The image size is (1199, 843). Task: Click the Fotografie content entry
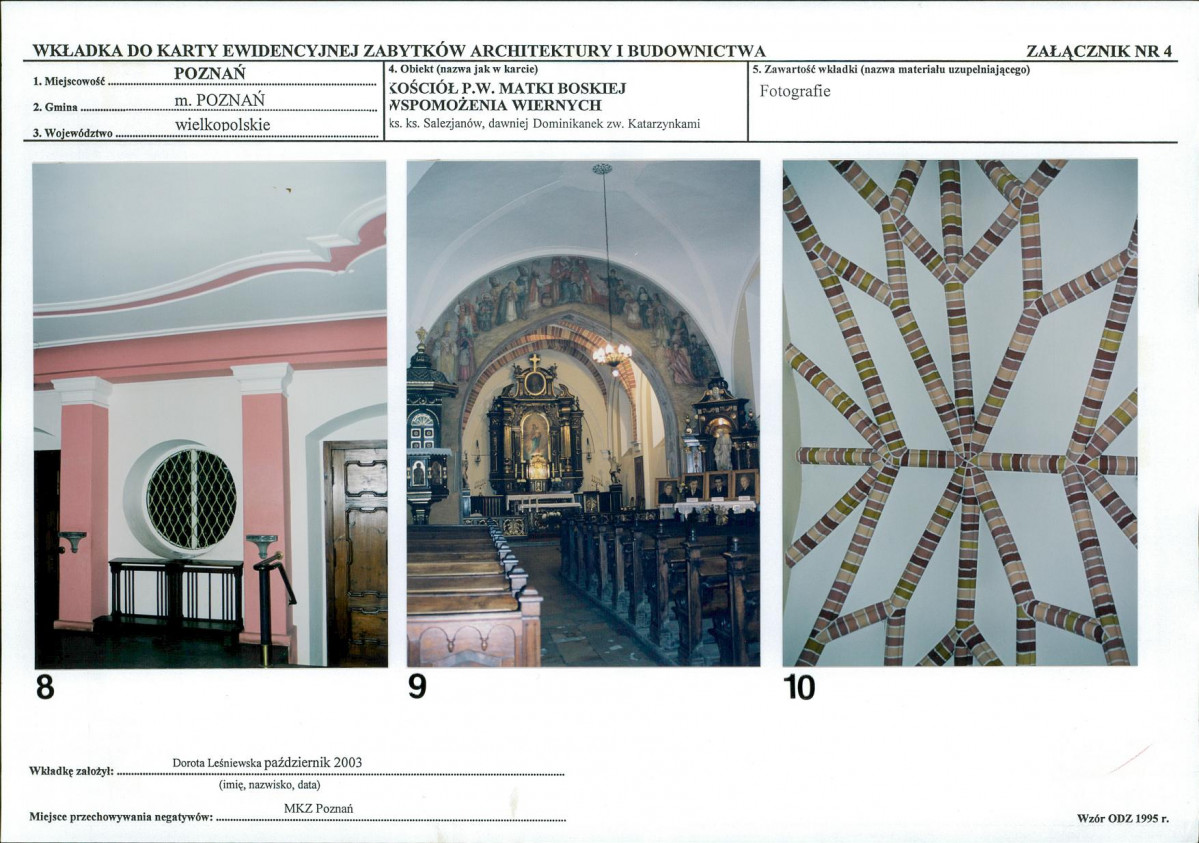795,91
